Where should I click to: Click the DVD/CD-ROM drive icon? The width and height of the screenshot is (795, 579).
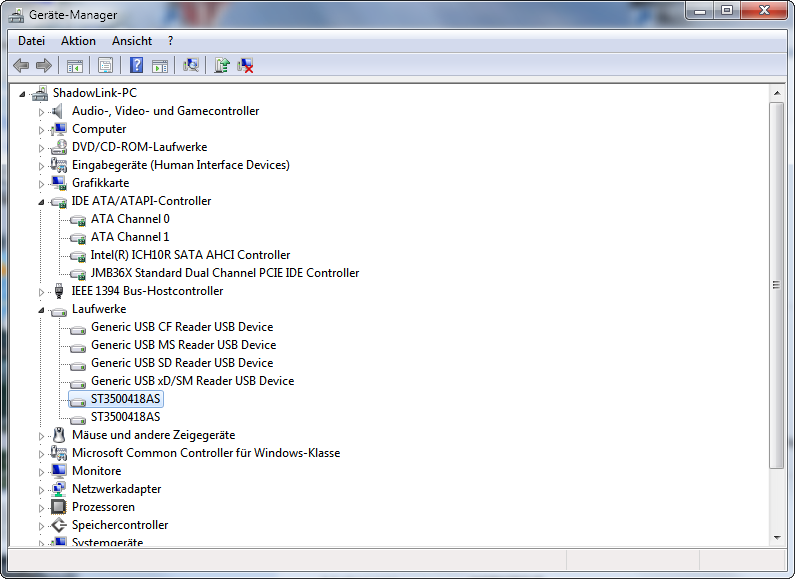pos(59,147)
